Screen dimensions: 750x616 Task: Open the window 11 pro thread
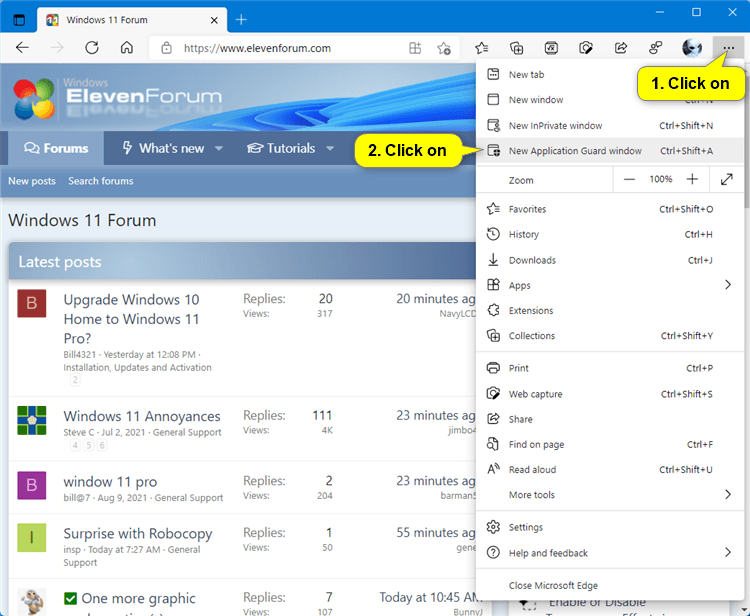110,482
